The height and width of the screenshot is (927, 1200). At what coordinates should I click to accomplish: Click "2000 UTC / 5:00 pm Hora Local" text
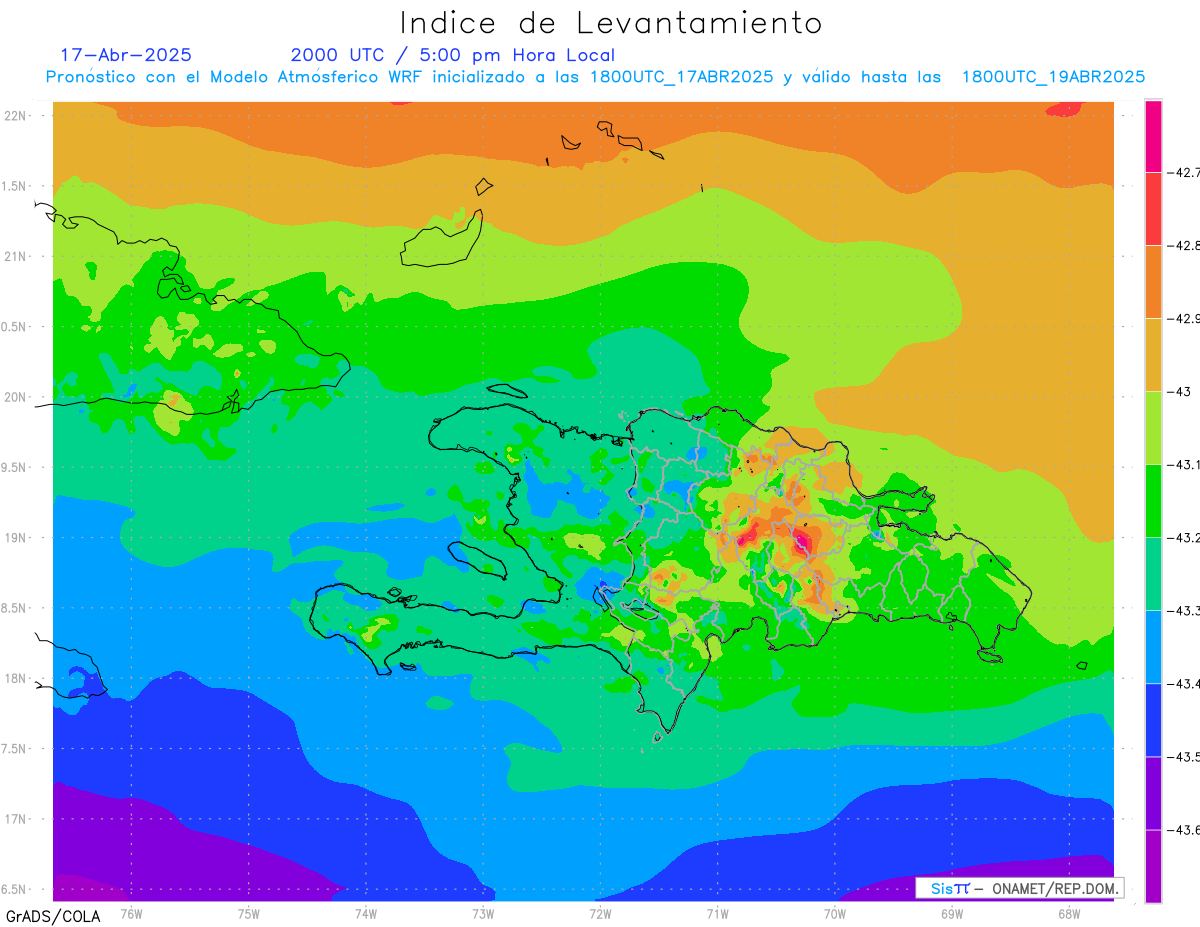453,55
